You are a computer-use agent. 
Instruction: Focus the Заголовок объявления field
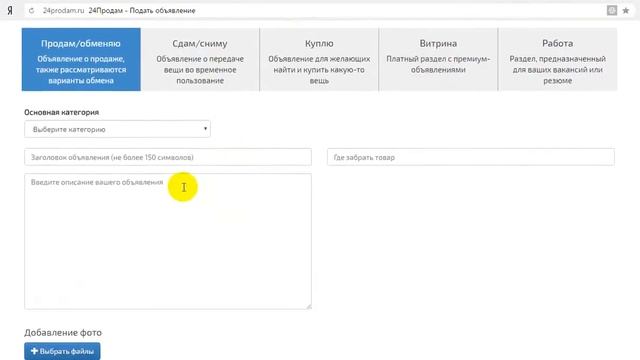[168, 157]
